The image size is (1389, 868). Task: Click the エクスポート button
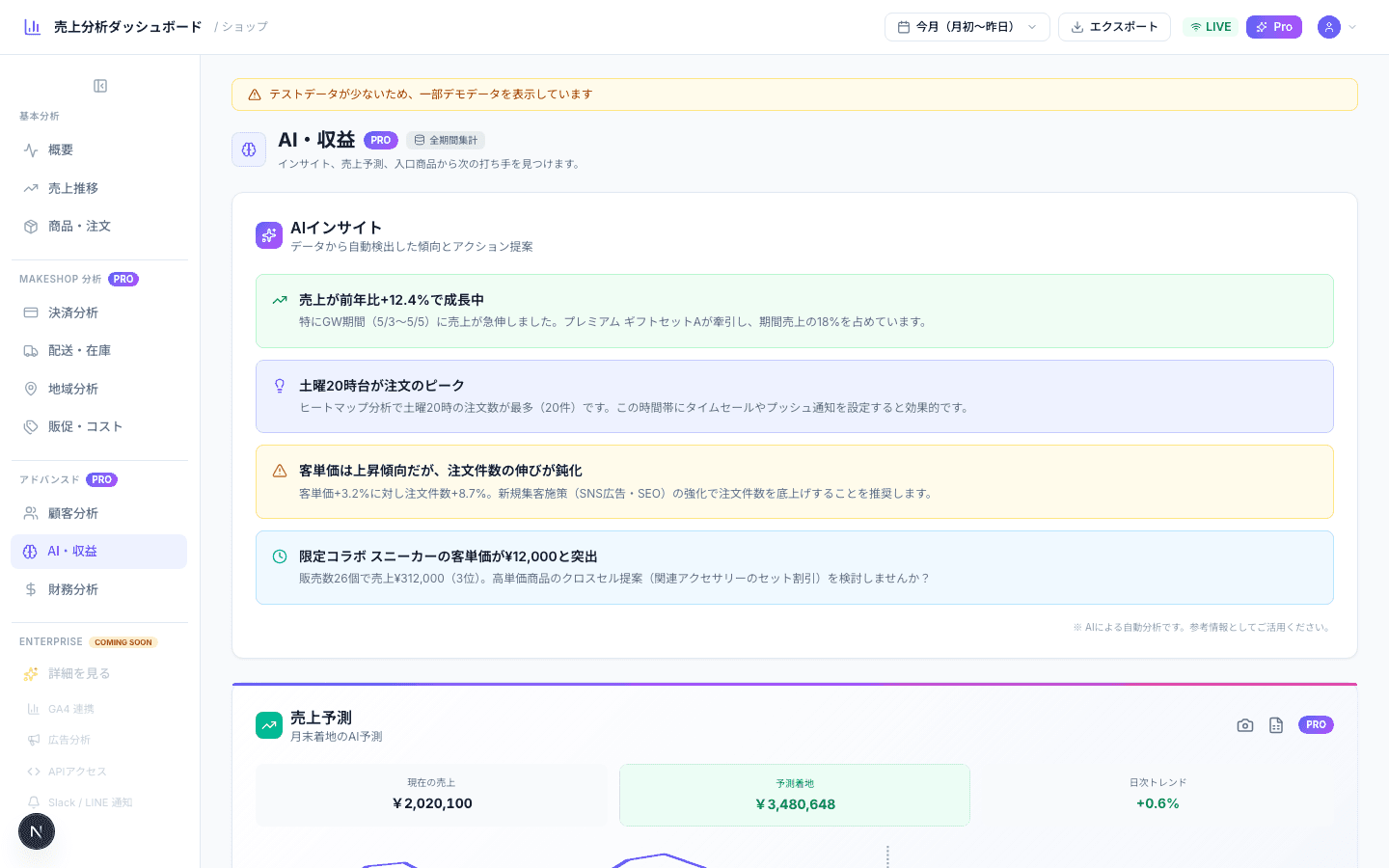[1114, 27]
